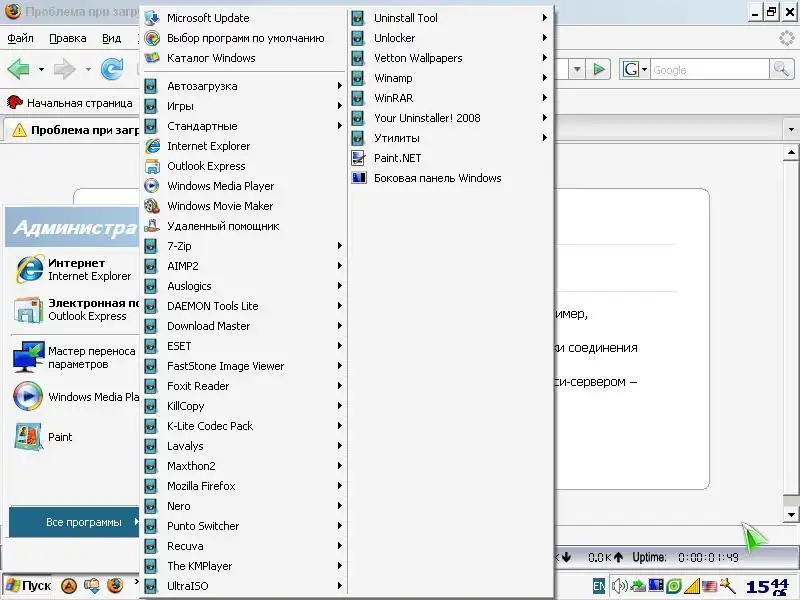Screen dimensions: 800x600
Task: Click the Firefox quick launch icon
Action: (115, 585)
